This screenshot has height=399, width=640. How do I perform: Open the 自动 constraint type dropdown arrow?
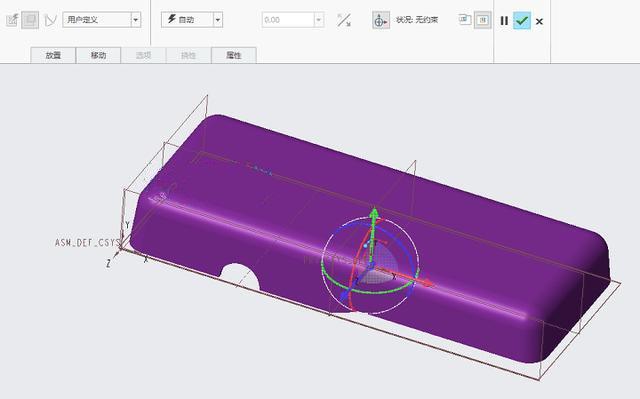tap(218, 20)
